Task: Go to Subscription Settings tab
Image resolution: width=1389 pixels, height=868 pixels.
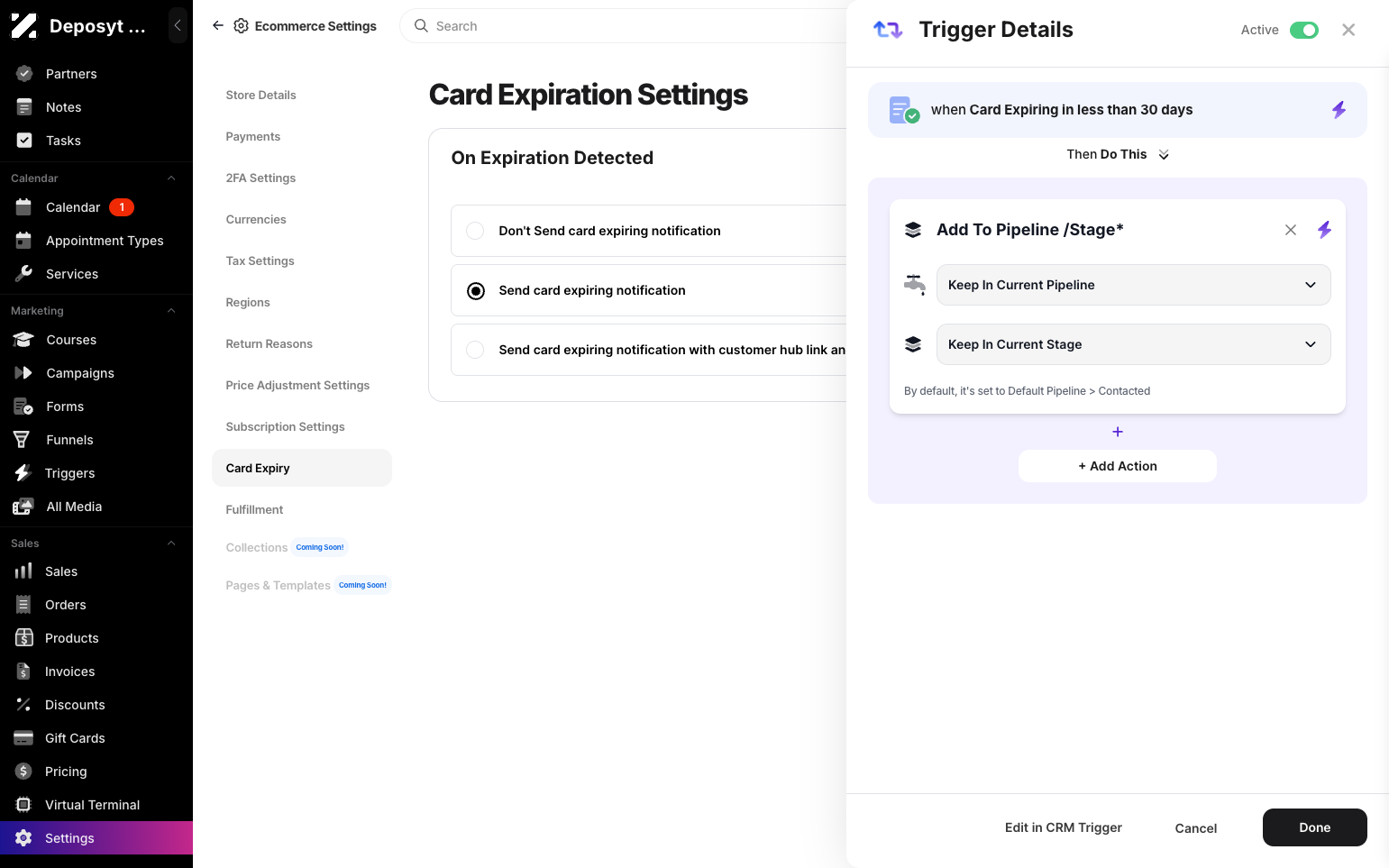Action: click(x=286, y=427)
